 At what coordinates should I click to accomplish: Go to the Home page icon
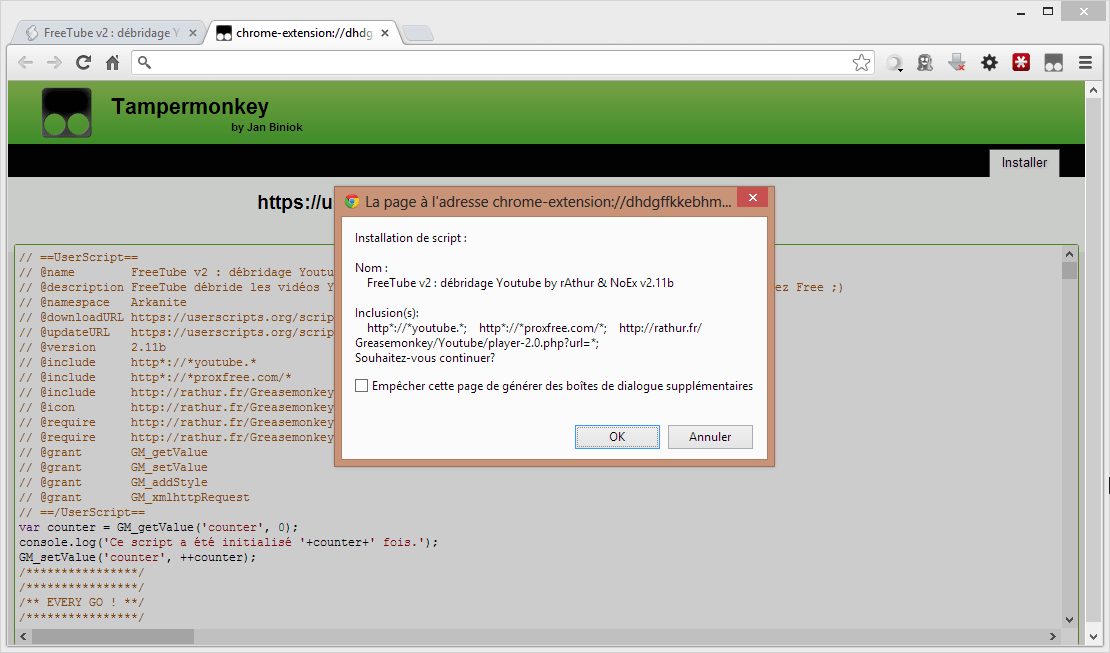113,62
